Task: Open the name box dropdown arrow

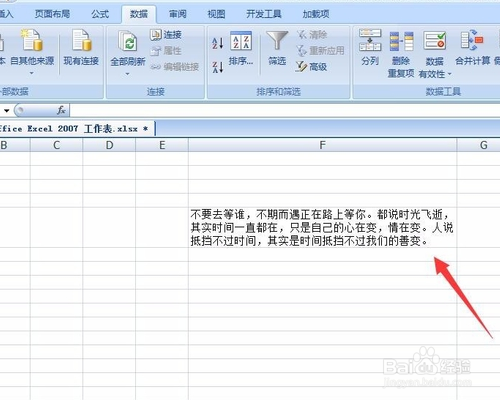Action: click(x=6, y=110)
